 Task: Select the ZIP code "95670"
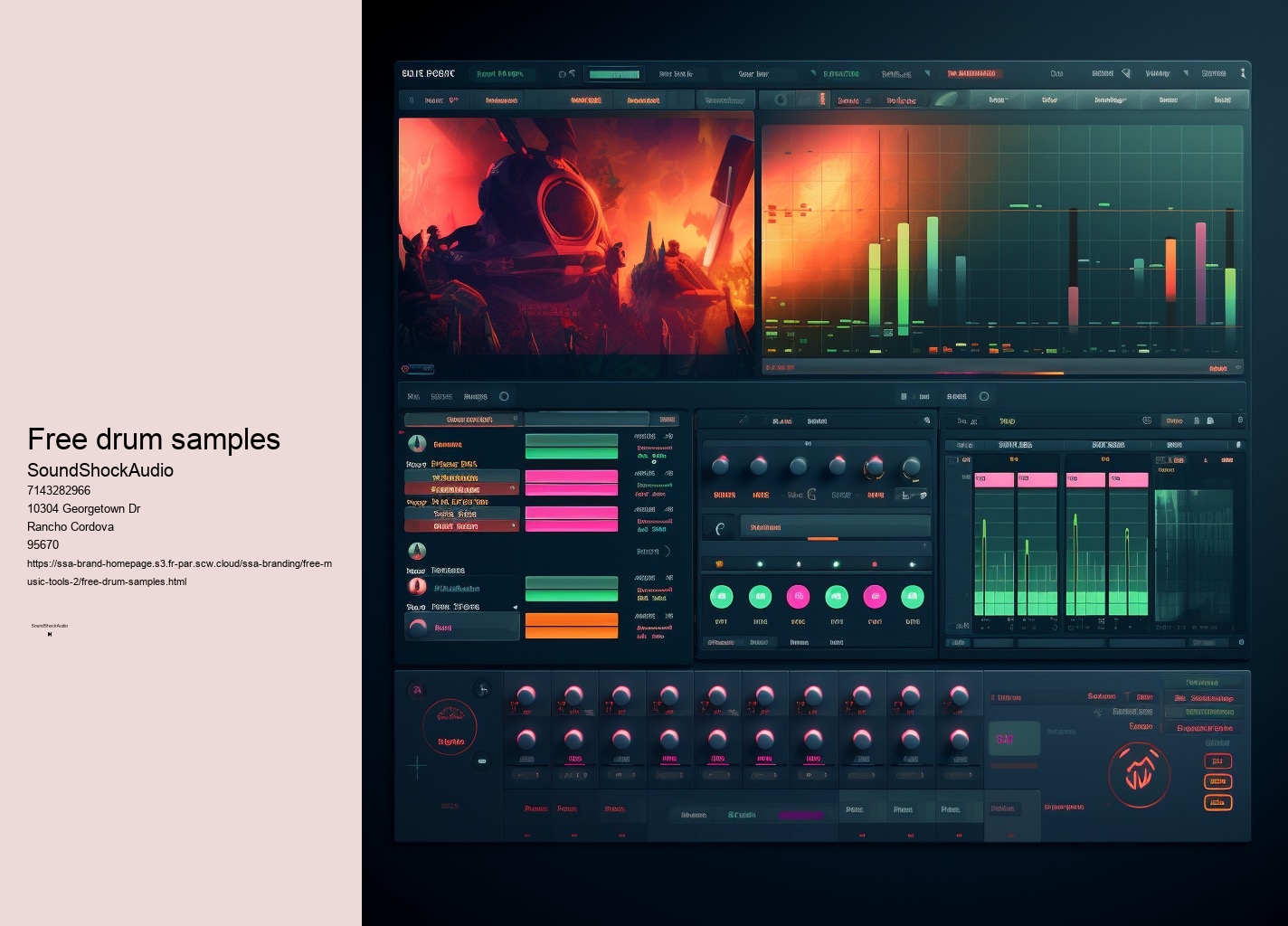point(43,544)
